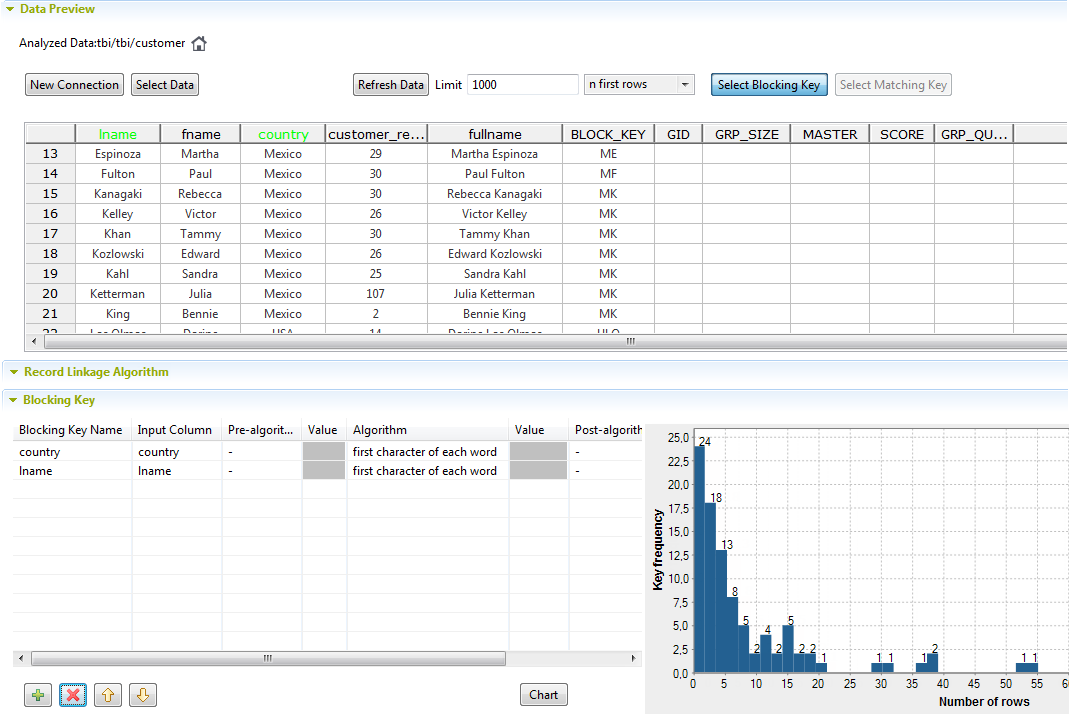Select the BLOCK_KEY column header

coord(608,134)
